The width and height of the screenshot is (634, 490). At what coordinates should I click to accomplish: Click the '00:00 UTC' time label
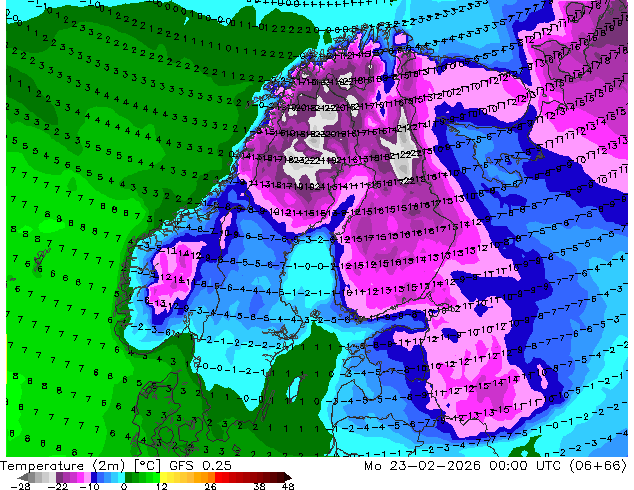pyautogui.click(x=525, y=466)
